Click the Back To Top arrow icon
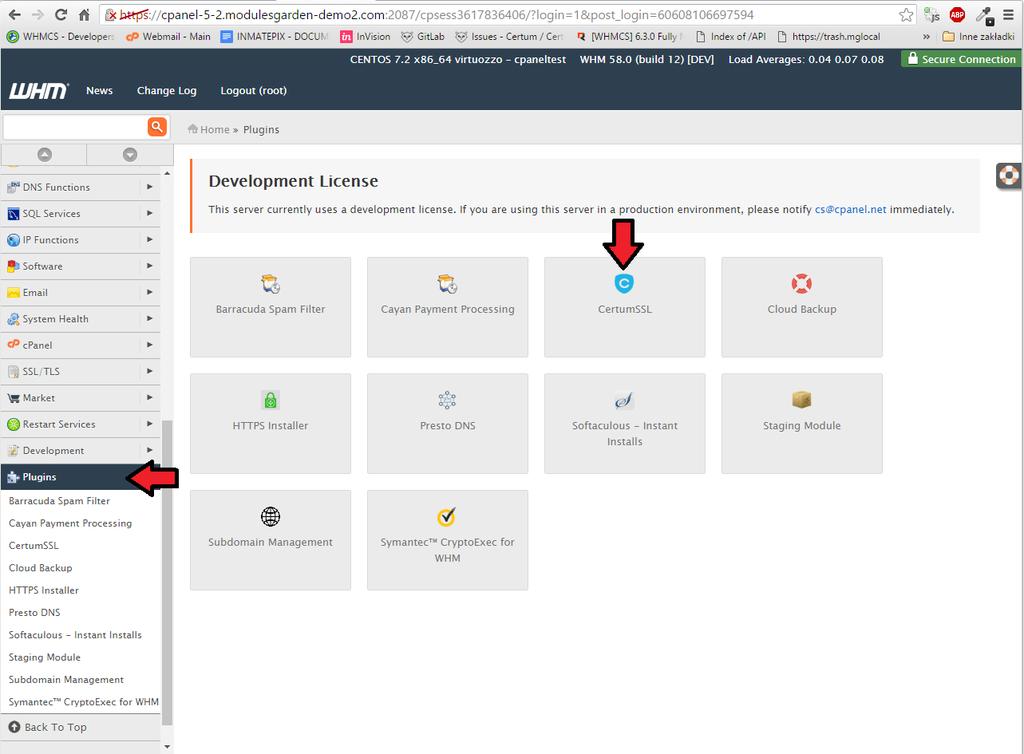The image size is (1024, 754). click(x=14, y=727)
